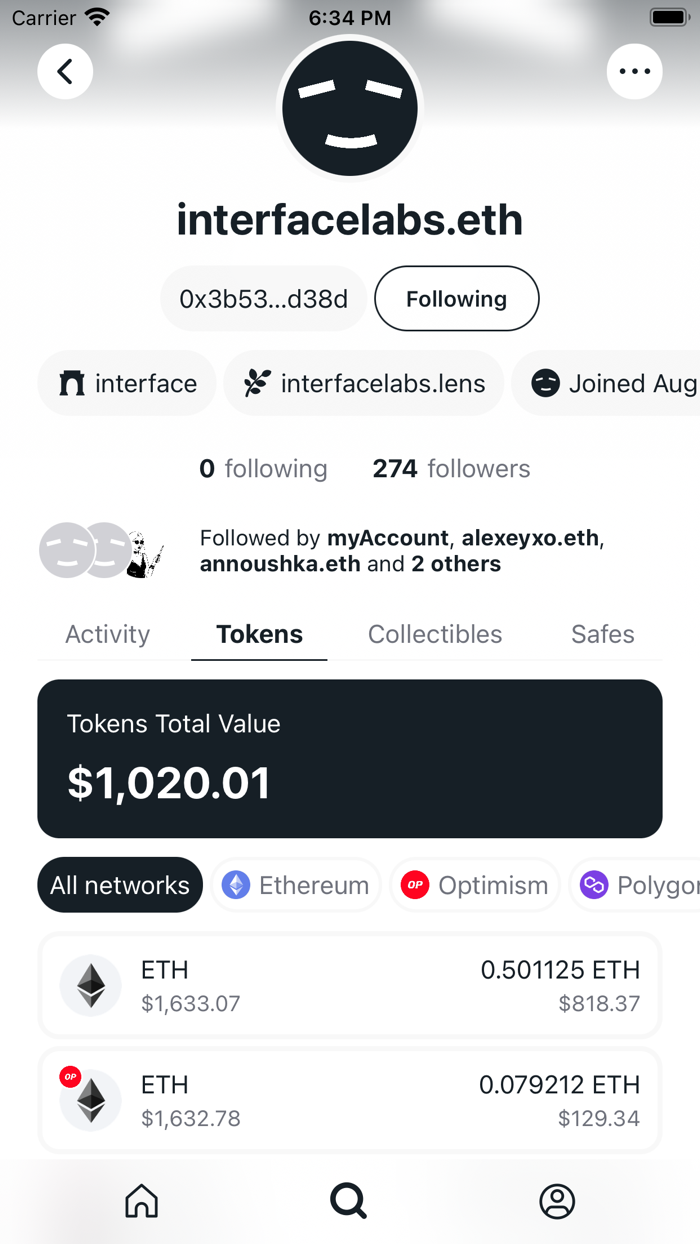
Task: Tap the Optimism OP badge on second token
Action: pos(70,1077)
